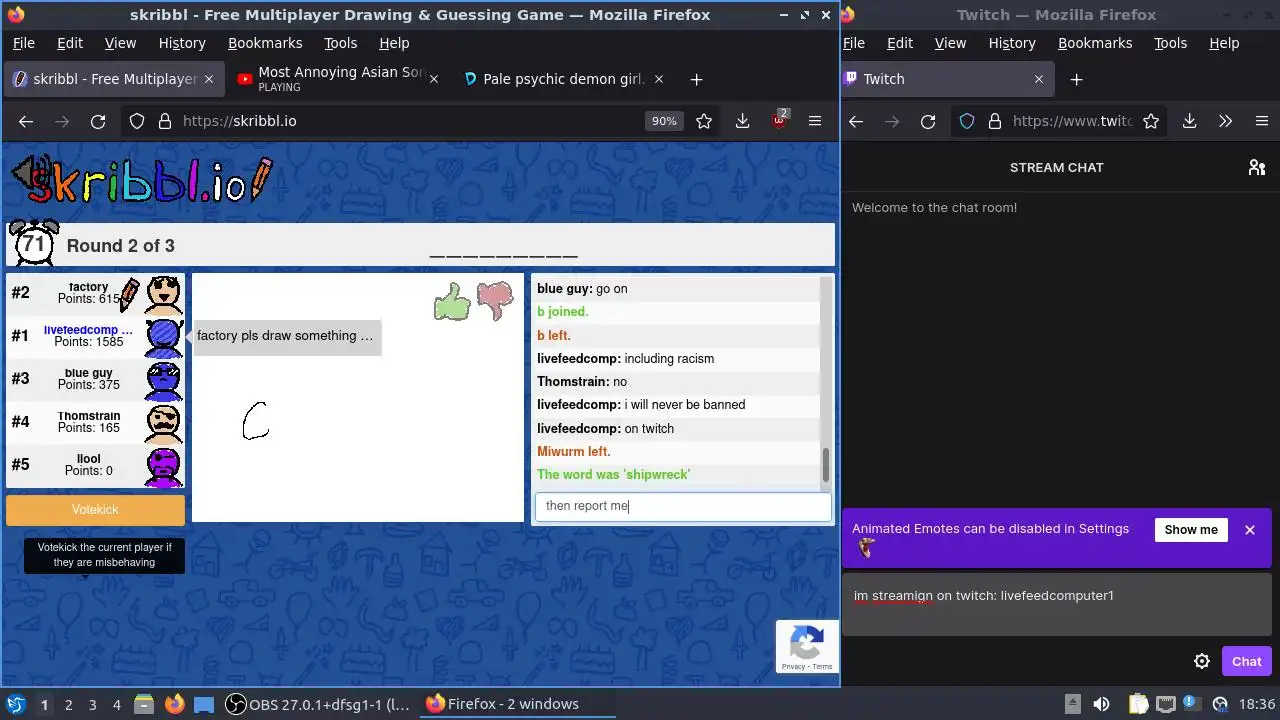Open a new tab in skribbl Firefox window
Screen dimensions: 1280x720
(x=696, y=79)
